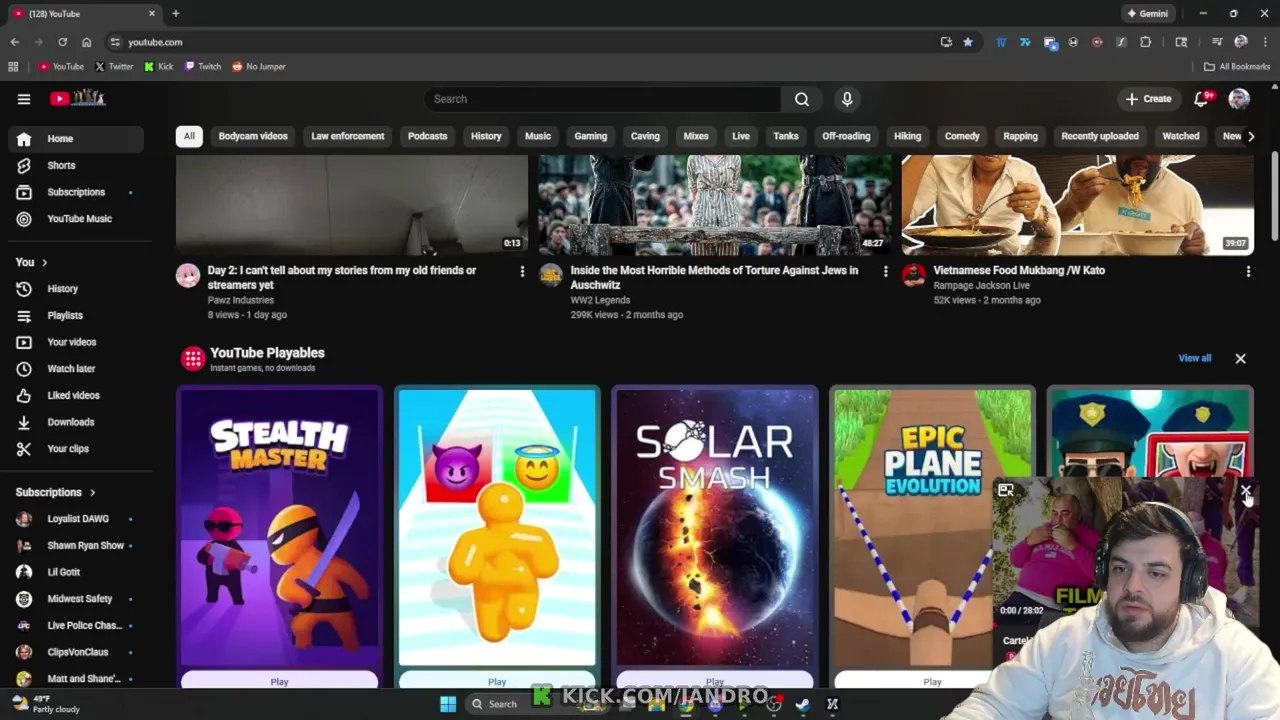Open the Rampage Jackson Live channel link
This screenshot has width=1280, height=720.
point(981,286)
